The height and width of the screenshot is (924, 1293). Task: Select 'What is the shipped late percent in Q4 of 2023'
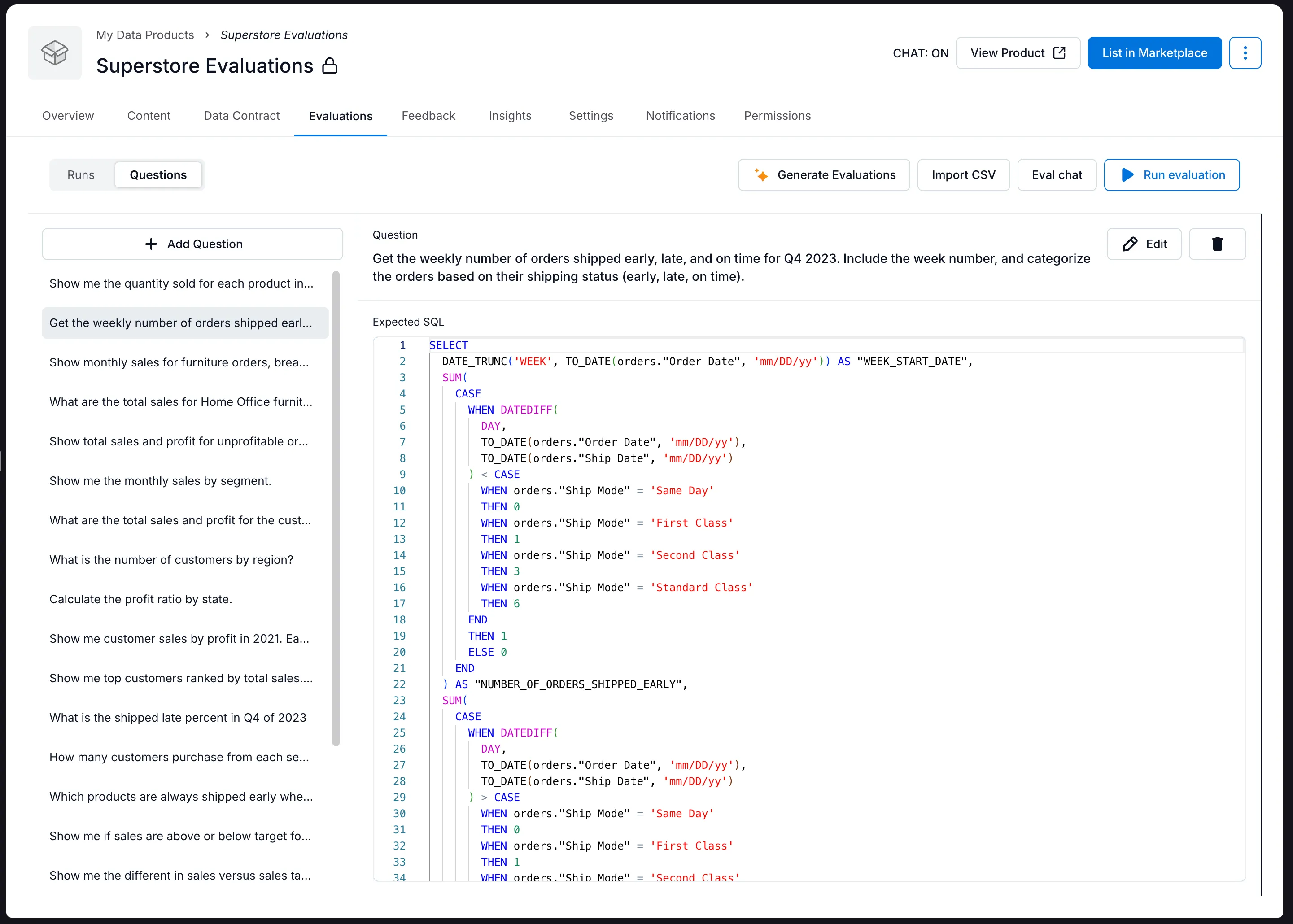[185, 718]
